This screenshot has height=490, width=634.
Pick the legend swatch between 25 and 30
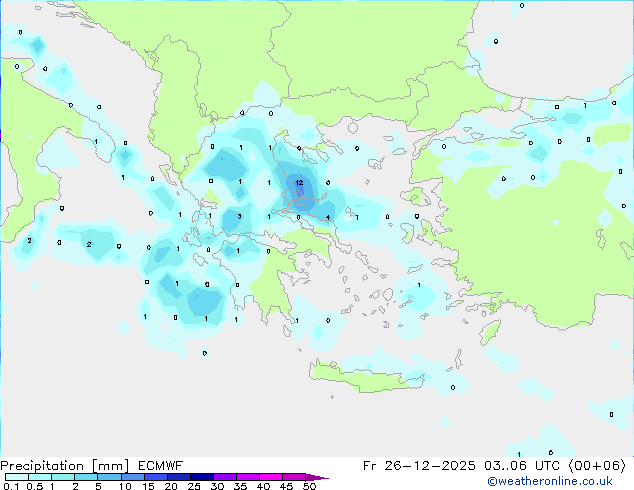[201, 477]
